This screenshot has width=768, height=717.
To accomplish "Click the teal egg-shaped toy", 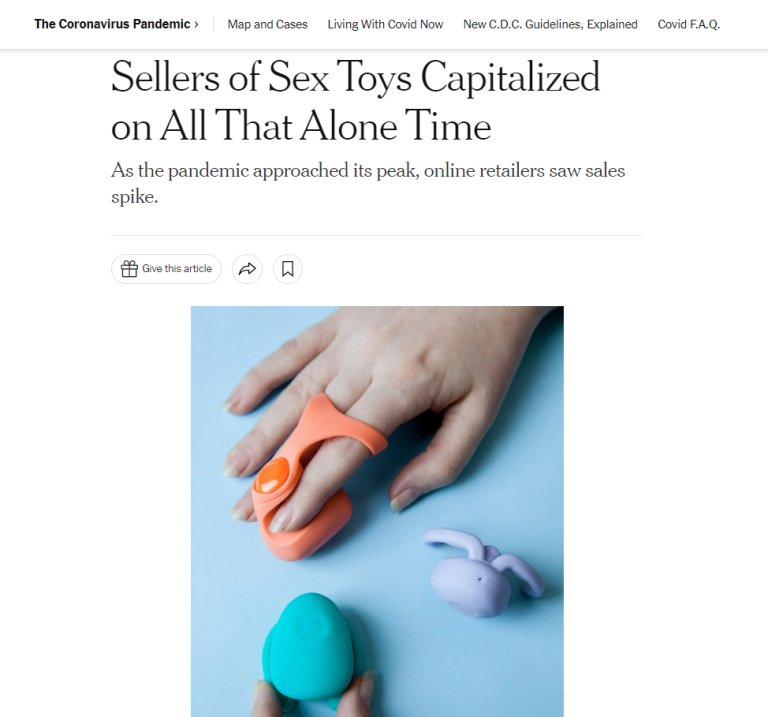I will tap(312, 646).
